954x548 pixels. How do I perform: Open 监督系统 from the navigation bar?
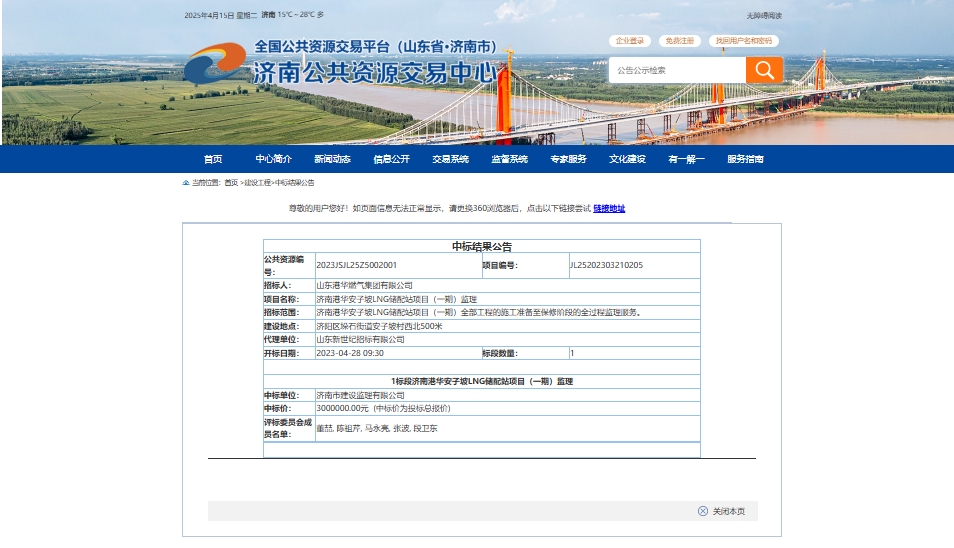509,159
